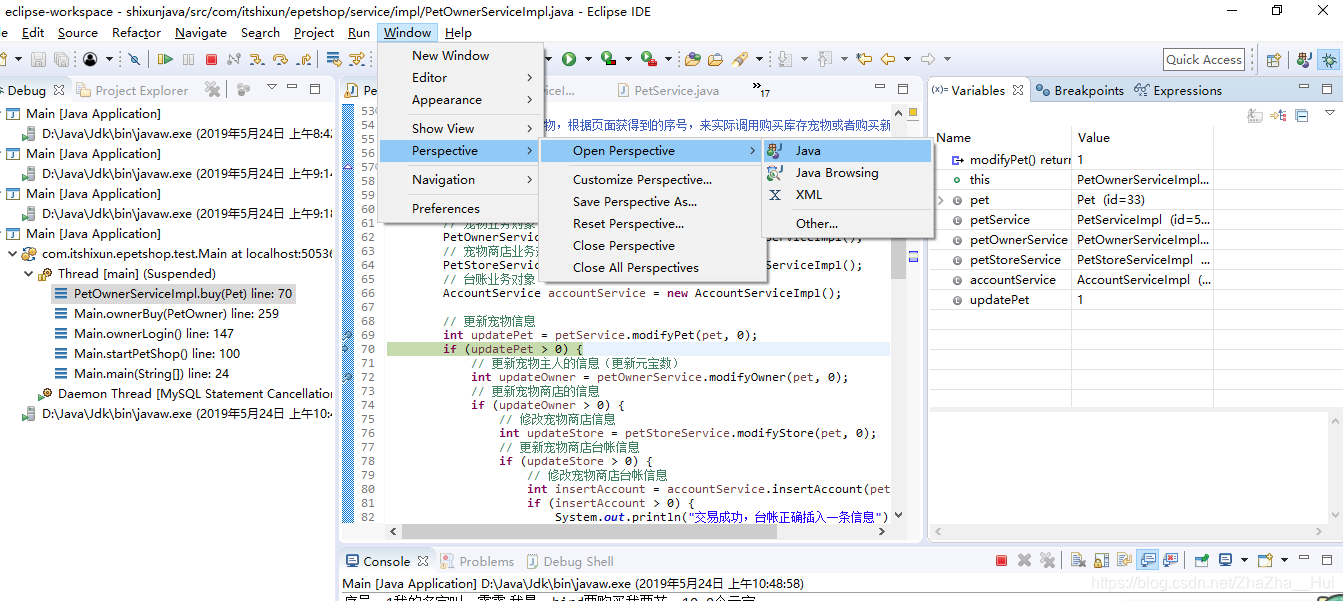Viewport: 1343px width, 601px height.
Task: Select Java Browsing perspective
Action: [847, 172]
